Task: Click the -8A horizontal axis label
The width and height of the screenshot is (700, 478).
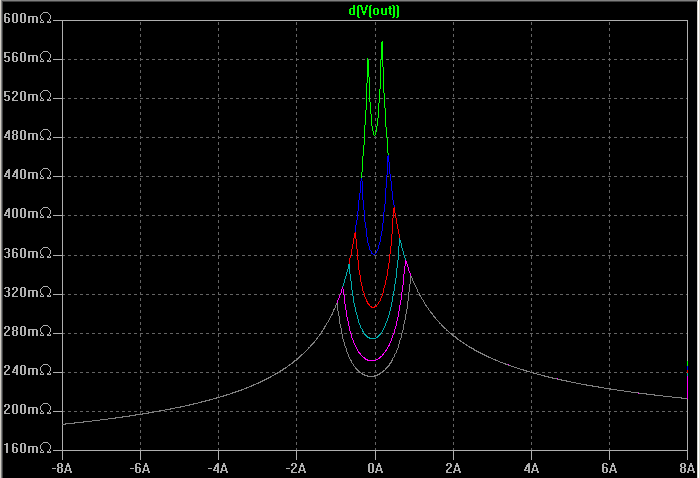Action: pyautogui.click(x=62, y=468)
